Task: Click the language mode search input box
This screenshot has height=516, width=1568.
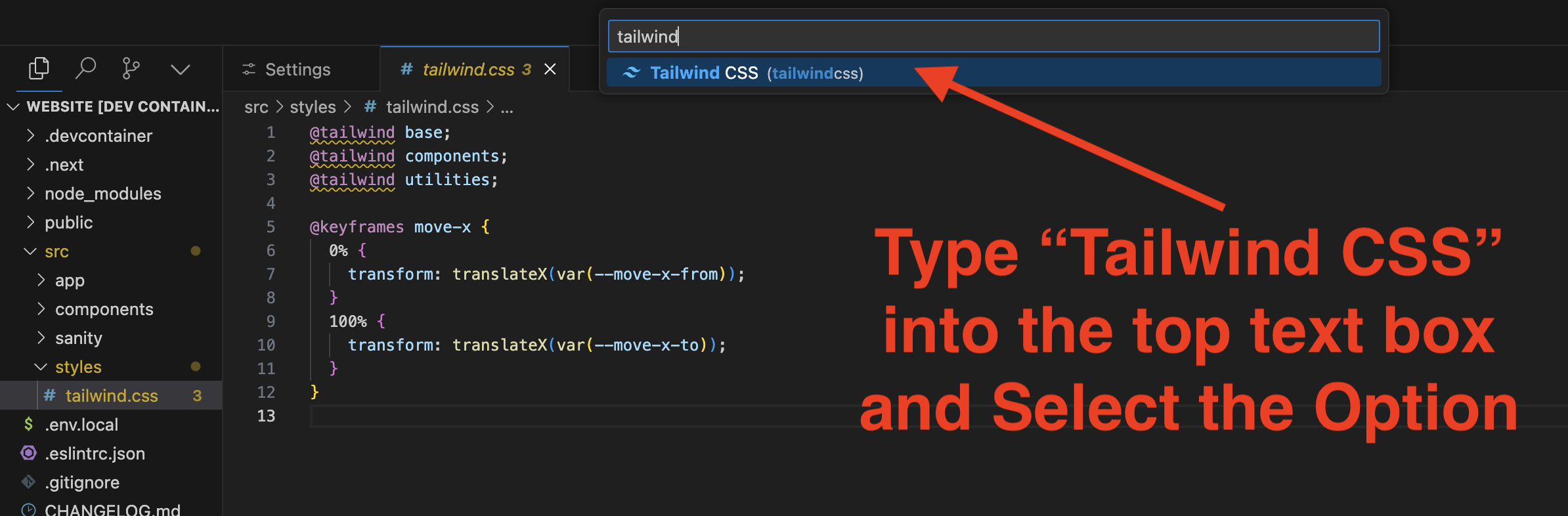Action: [993, 36]
